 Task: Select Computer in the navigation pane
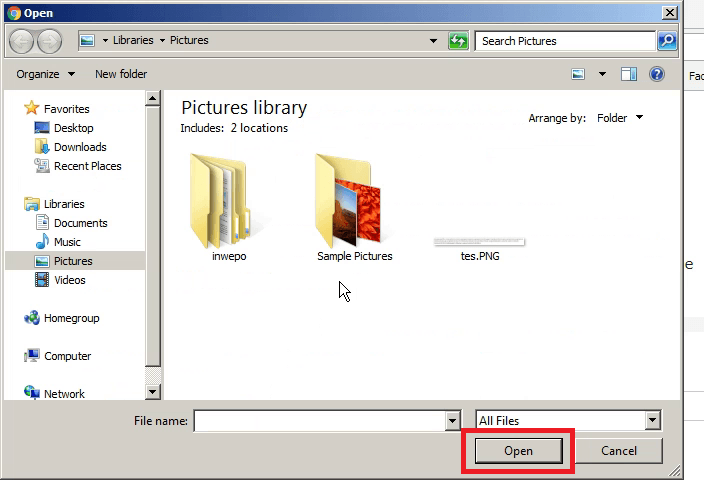67,356
